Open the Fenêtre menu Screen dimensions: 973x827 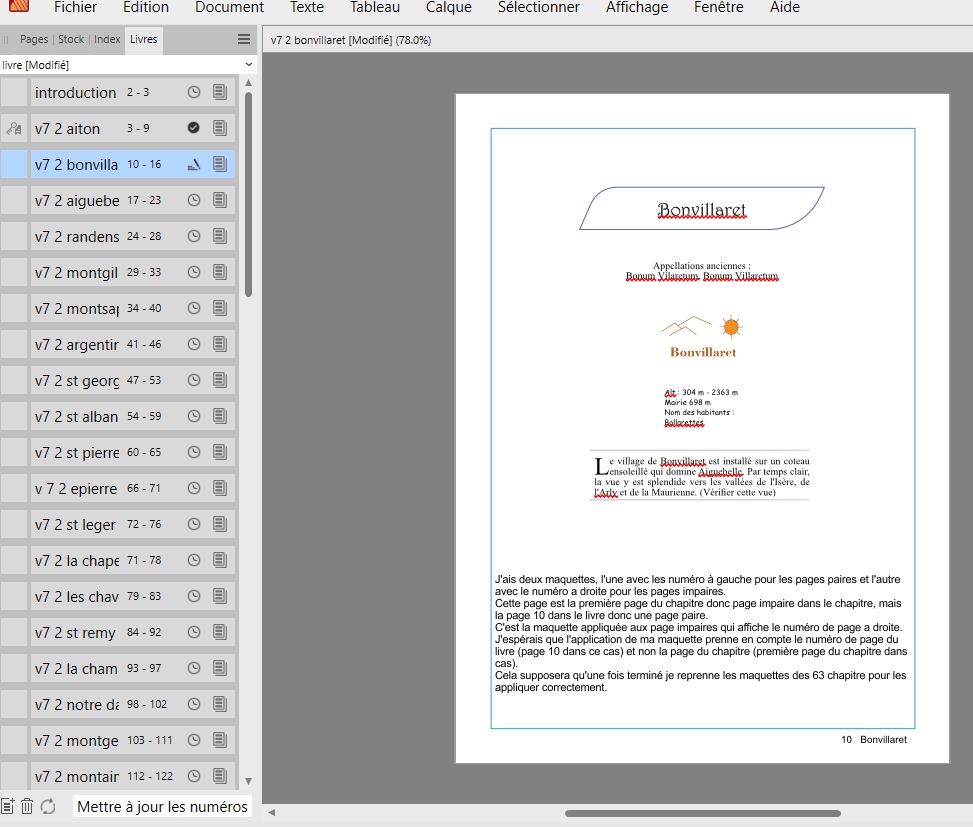tap(719, 7)
